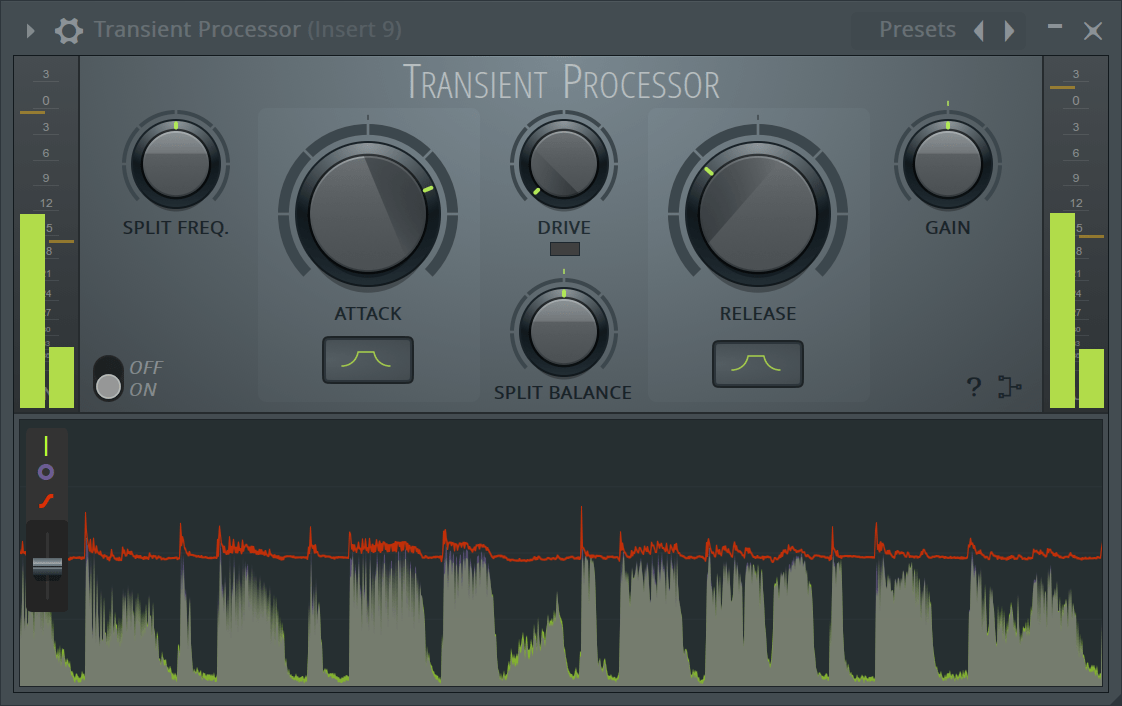Click the vertical zoom slider in the scope panel
The height and width of the screenshot is (706, 1122).
point(46,565)
